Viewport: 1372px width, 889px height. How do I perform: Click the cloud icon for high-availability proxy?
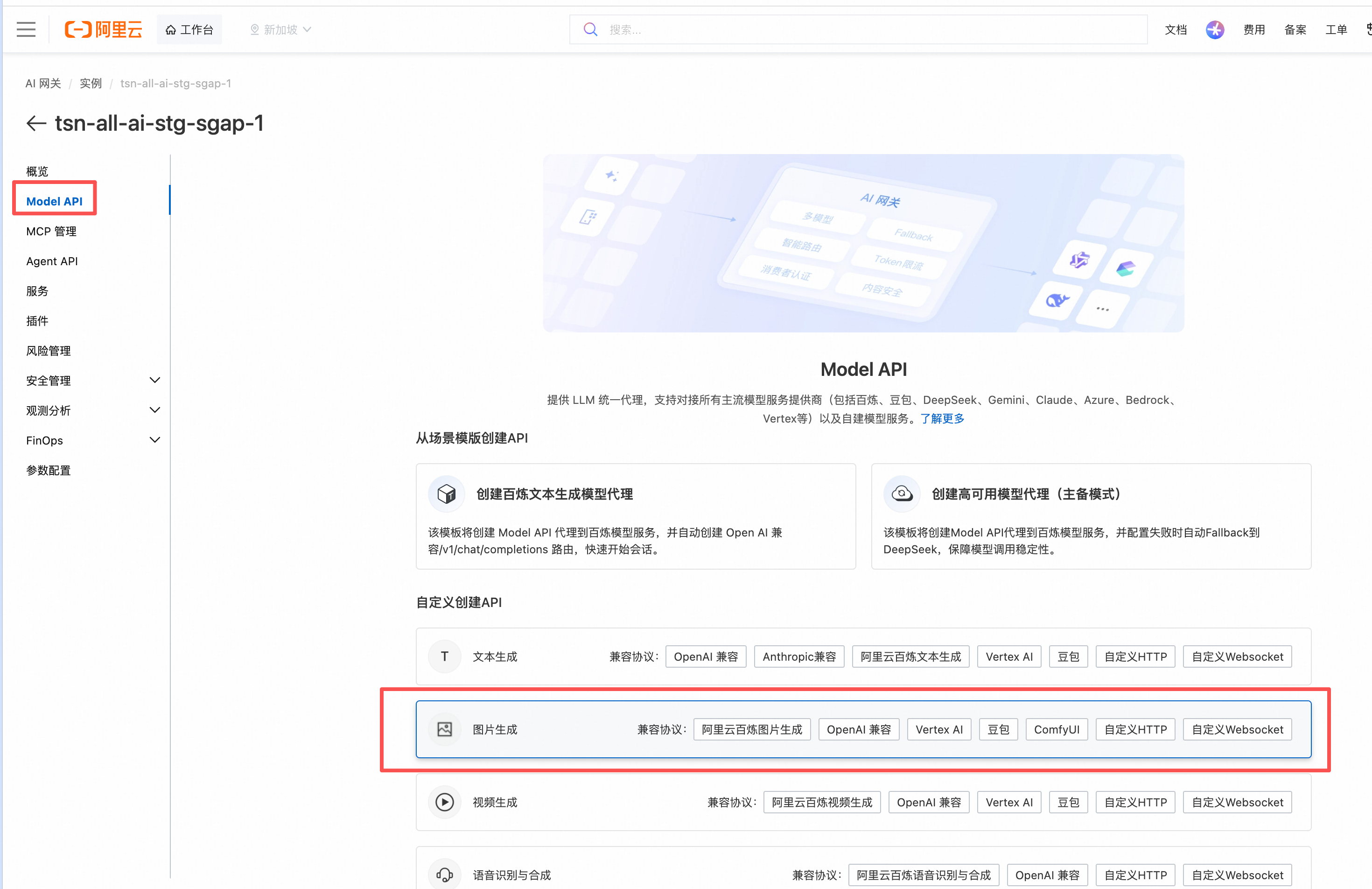pyautogui.click(x=902, y=494)
